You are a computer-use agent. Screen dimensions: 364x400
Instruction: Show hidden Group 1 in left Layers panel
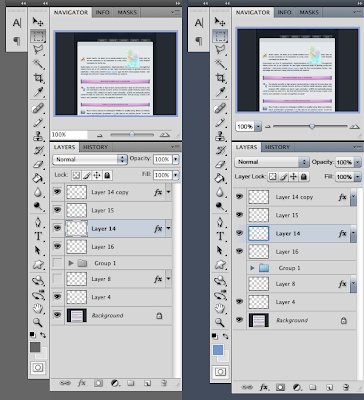tap(58, 263)
